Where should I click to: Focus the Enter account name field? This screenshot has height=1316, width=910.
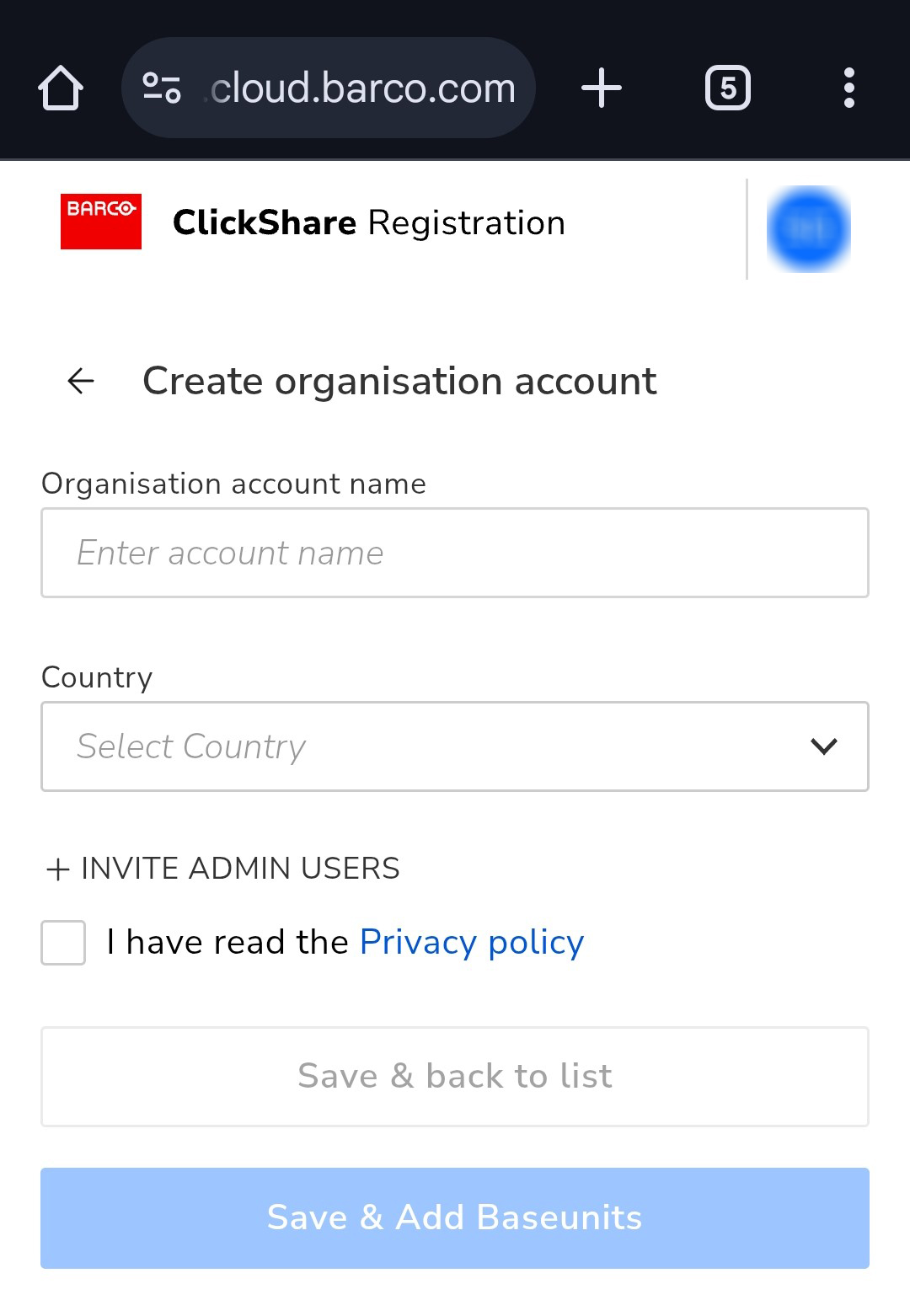[x=455, y=553]
